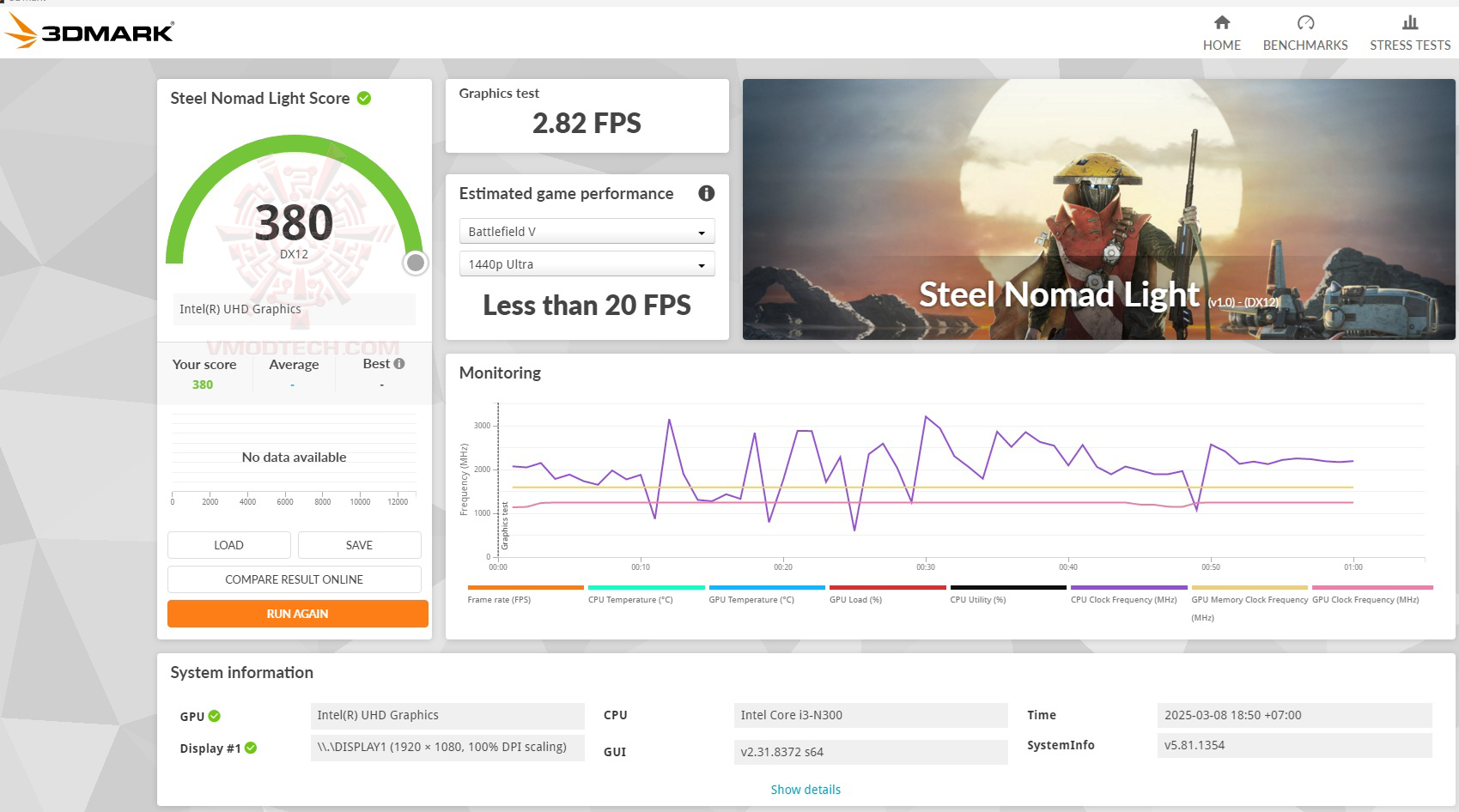
Task: Open the Battlefield V game dropdown
Action: pyautogui.click(x=587, y=232)
